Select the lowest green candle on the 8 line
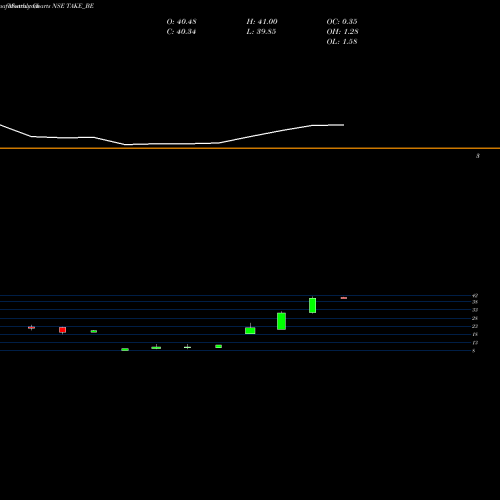Screen dimensions: 500x500 [125, 349]
